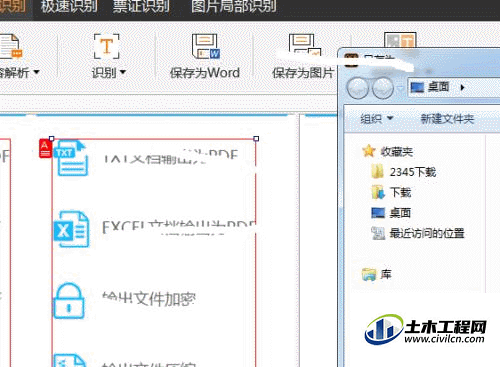Click the 保存为图片 label
500x367 pixels.
tap(303, 73)
